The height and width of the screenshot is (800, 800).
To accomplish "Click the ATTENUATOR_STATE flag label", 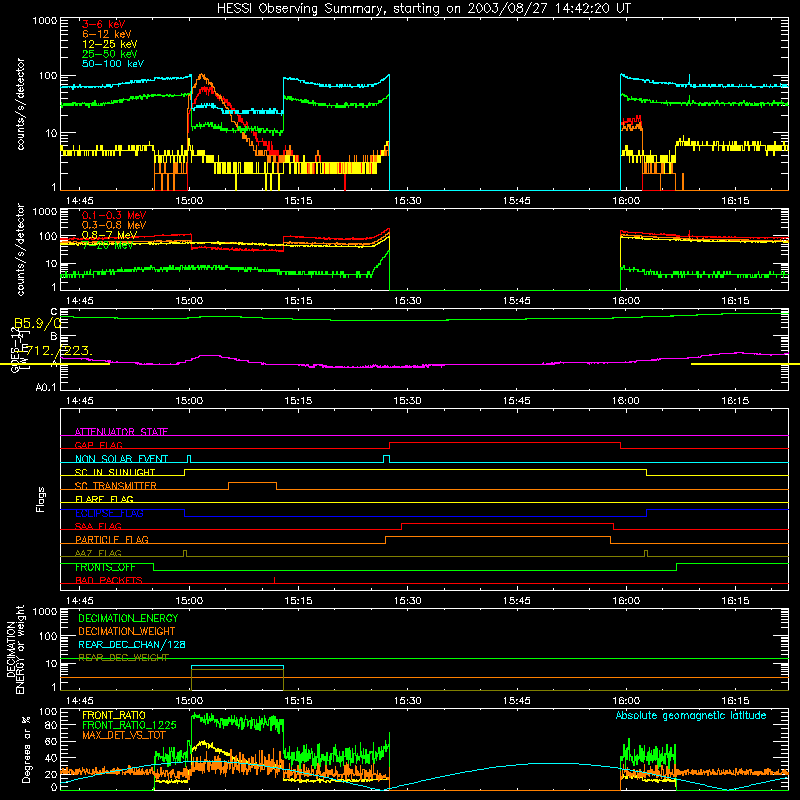I will coord(121,432).
